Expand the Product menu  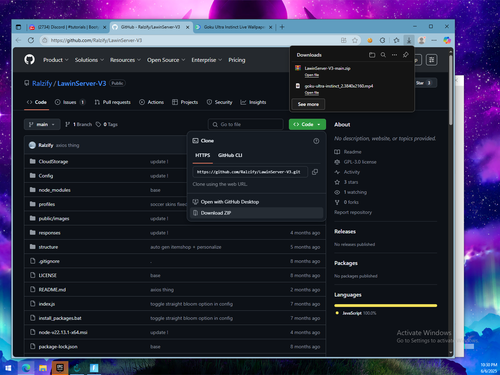click(56, 60)
